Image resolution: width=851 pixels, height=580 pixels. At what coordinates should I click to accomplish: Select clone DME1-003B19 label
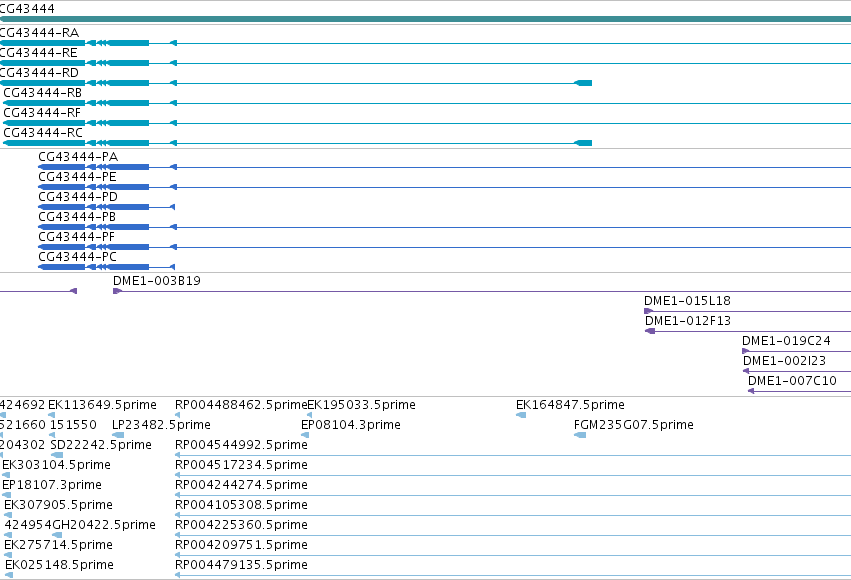[157, 281]
